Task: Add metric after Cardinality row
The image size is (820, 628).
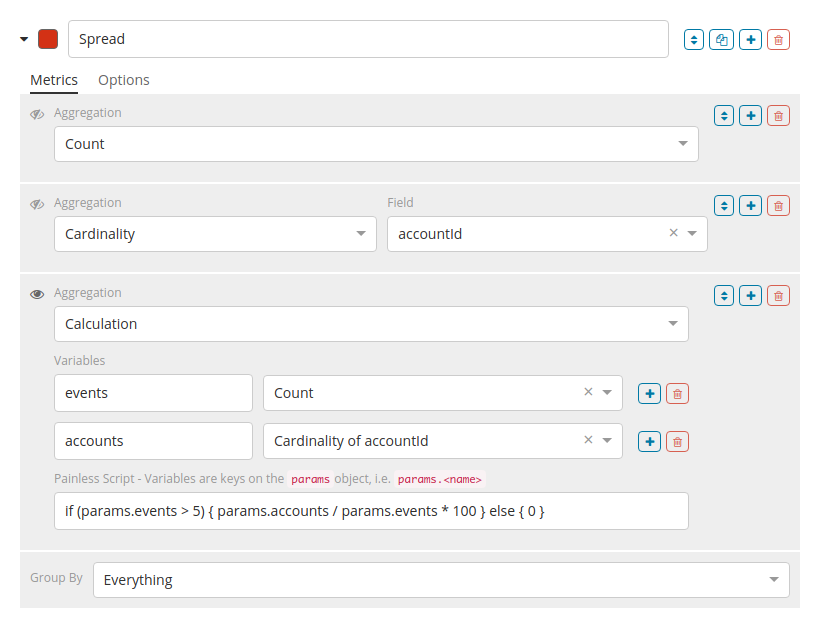Action: [x=750, y=206]
